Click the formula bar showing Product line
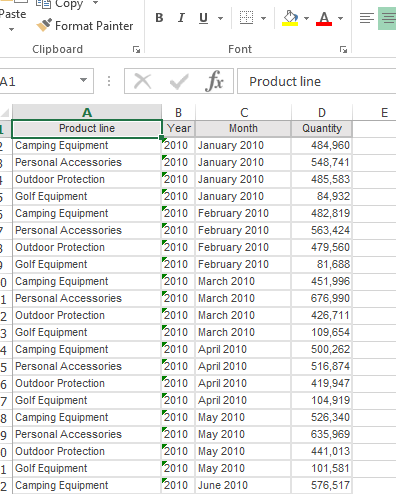The width and height of the screenshot is (396, 494). [317, 81]
